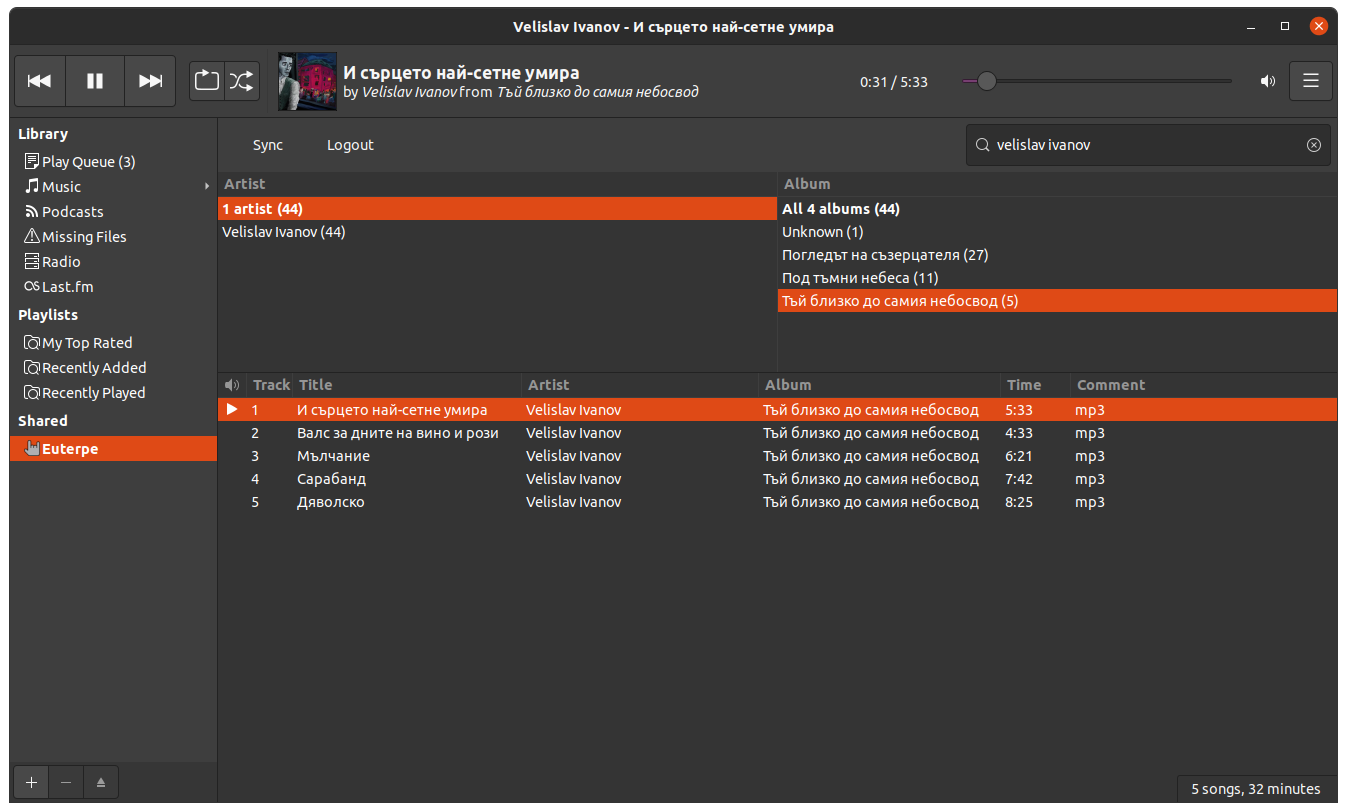Focus the search field
This screenshot has width=1347, height=812.
[x=1147, y=145]
